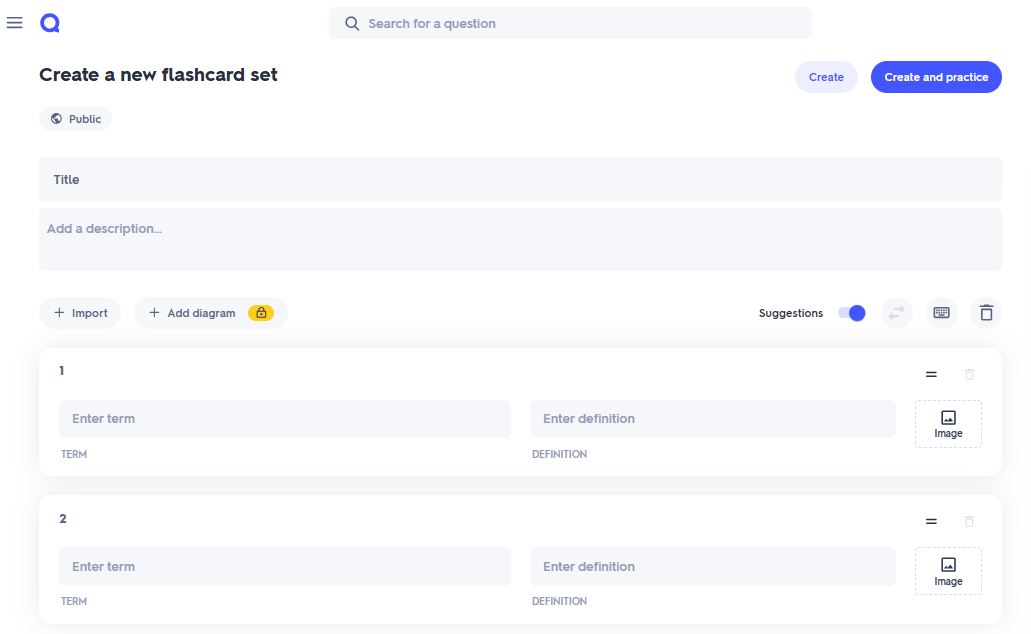Grab the reorder handle on card 2
The width and height of the screenshot is (1031, 634).
(x=931, y=522)
